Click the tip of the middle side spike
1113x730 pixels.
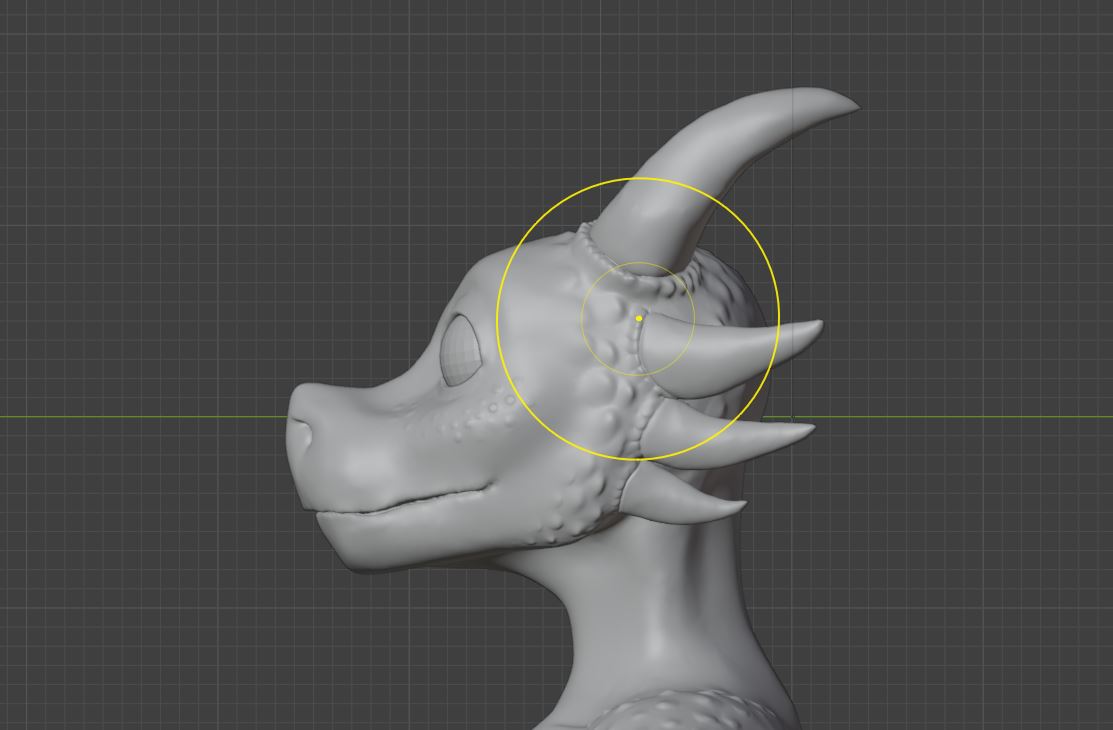pos(809,429)
